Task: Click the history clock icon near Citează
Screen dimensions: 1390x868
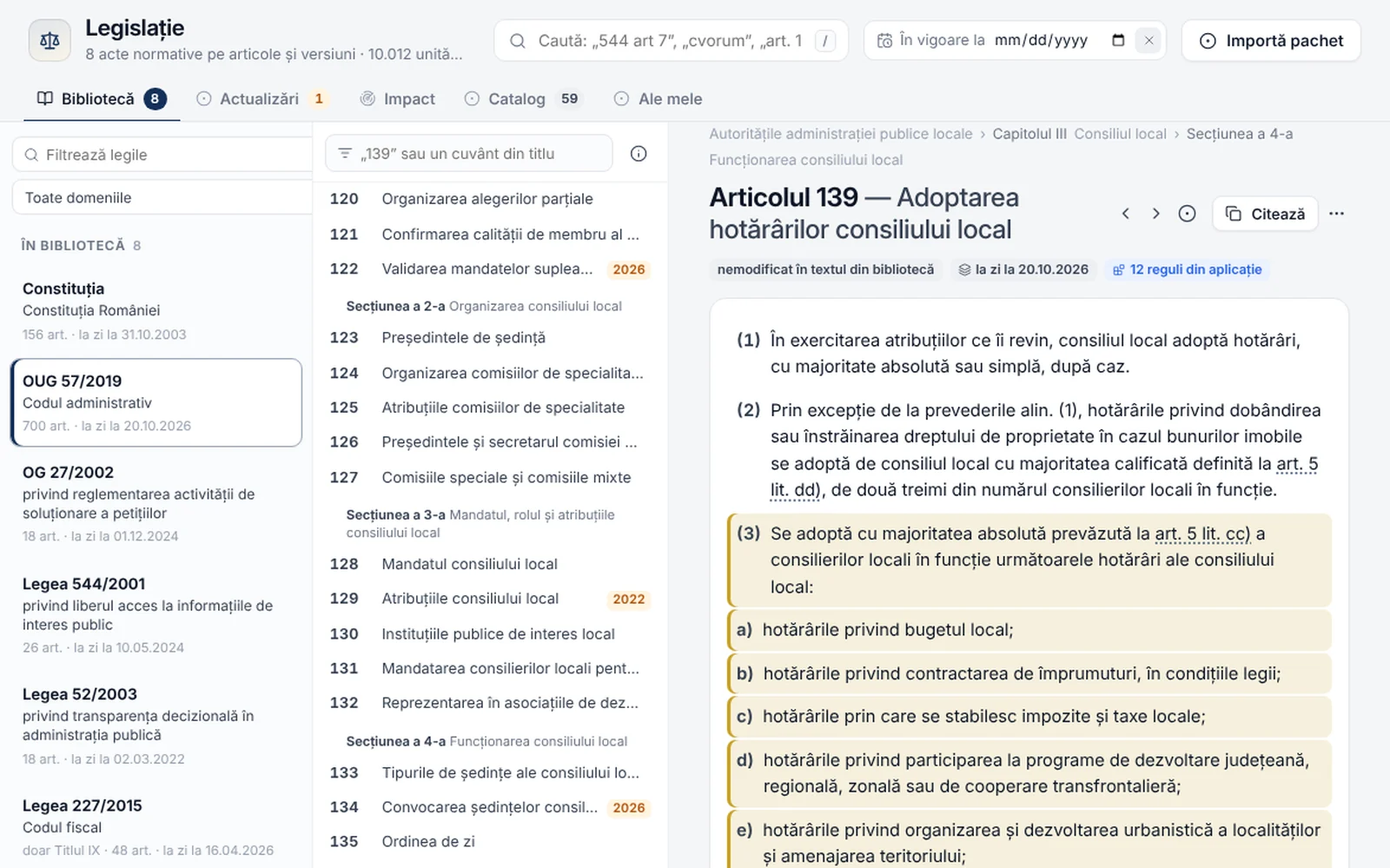Action: pos(1187,214)
